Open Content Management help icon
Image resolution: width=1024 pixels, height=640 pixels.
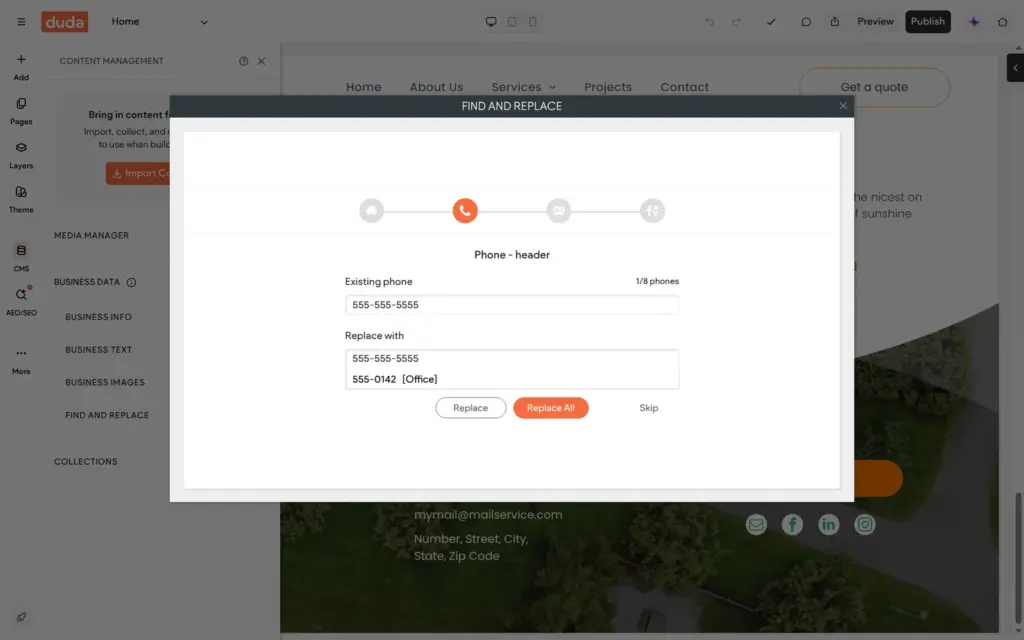[x=244, y=61]
